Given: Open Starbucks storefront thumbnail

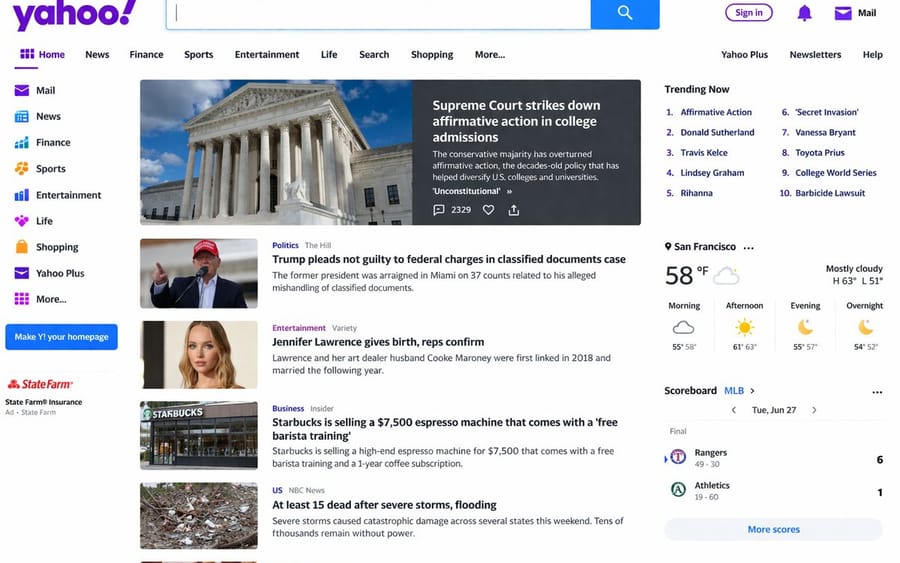Looking at the screenshot, I should click(x=199, y=435).
